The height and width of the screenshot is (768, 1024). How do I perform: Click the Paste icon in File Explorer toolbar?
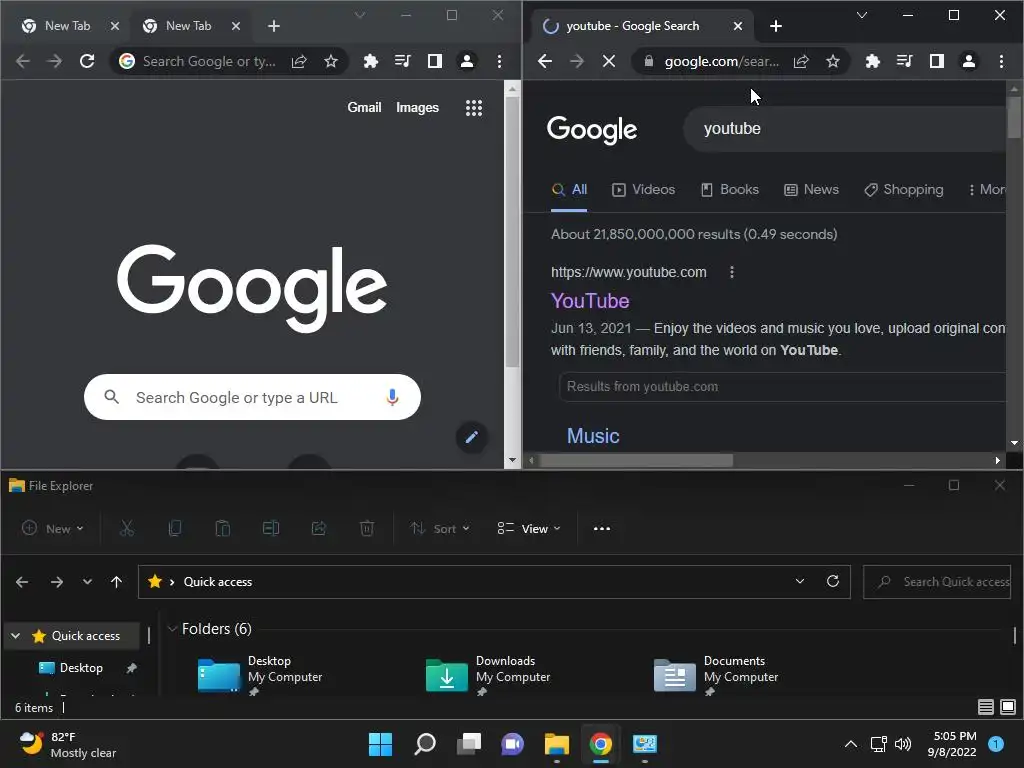pyautogui.click(x=223, y=528)
